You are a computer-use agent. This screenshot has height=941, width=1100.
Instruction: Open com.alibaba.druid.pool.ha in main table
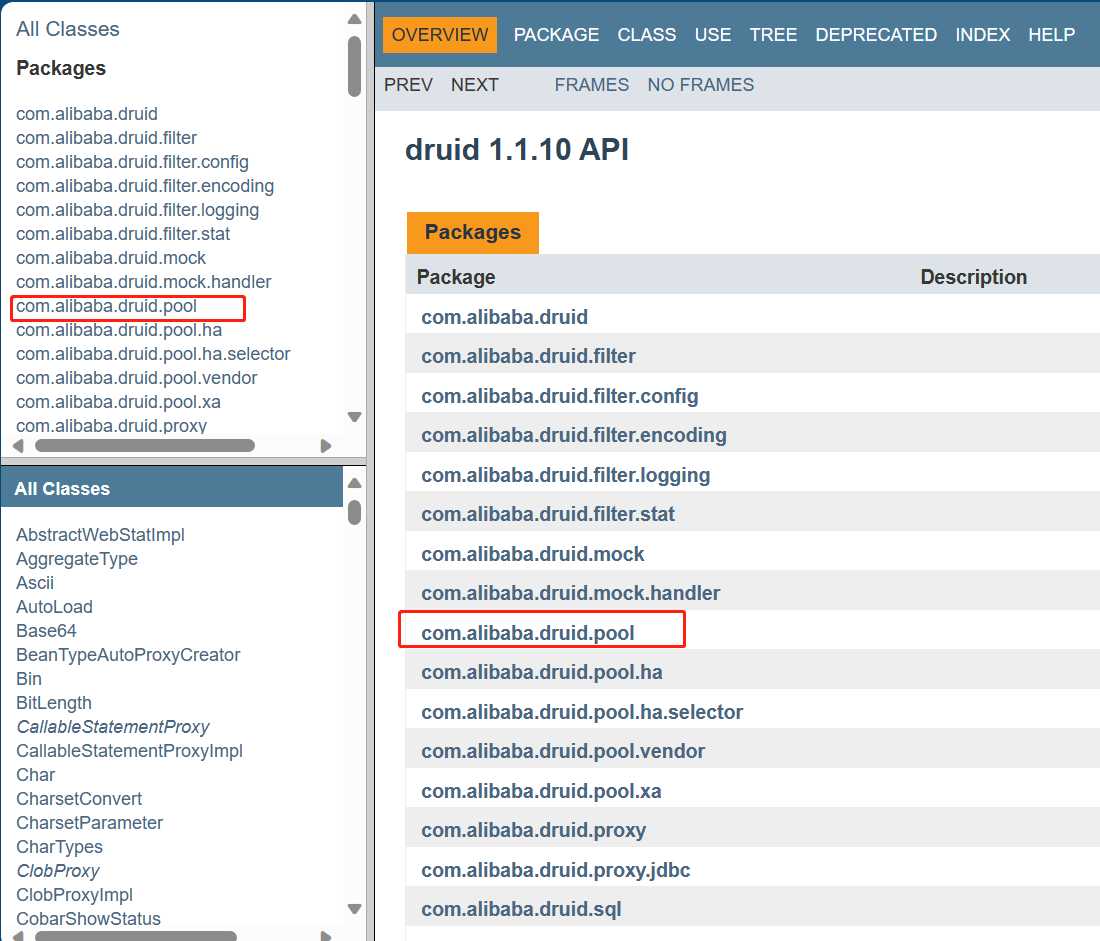(x=542, y=672)
